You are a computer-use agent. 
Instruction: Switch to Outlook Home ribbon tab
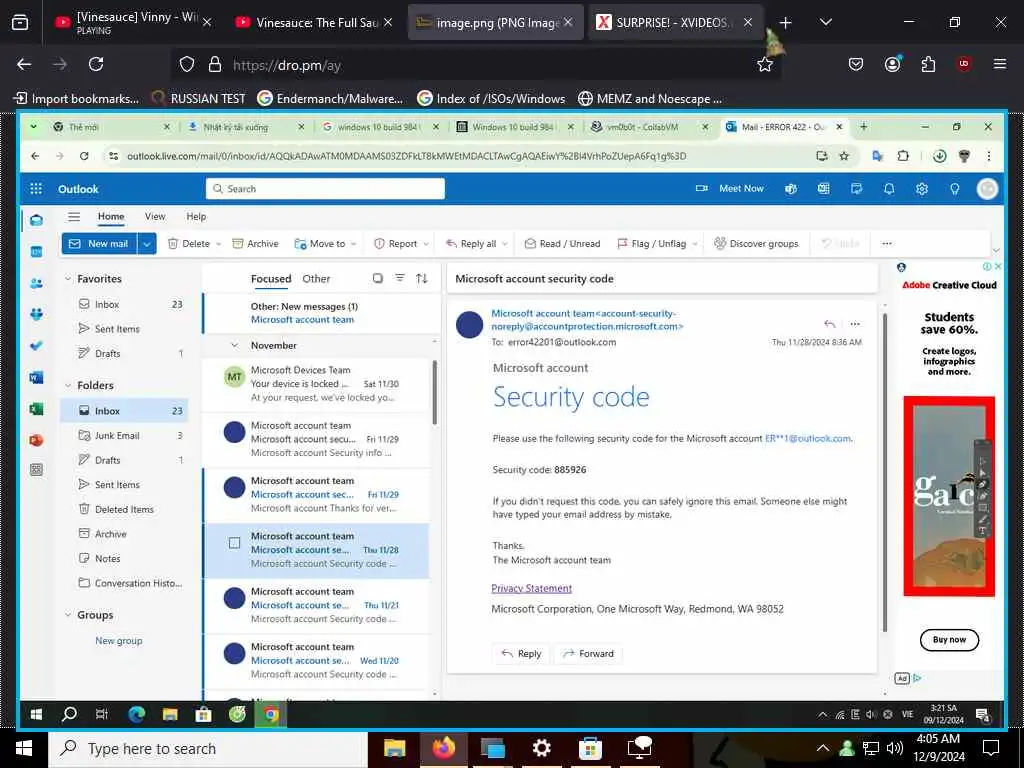pyautogui.click(x=111, y=216)
